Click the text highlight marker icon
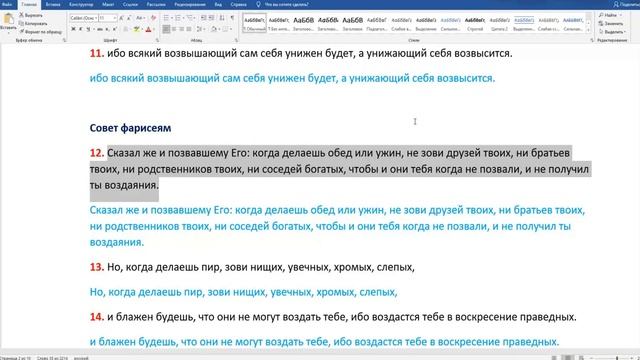The height and width of the screenshot is (360, 640). pyautogui.click(x=136, y=29)
